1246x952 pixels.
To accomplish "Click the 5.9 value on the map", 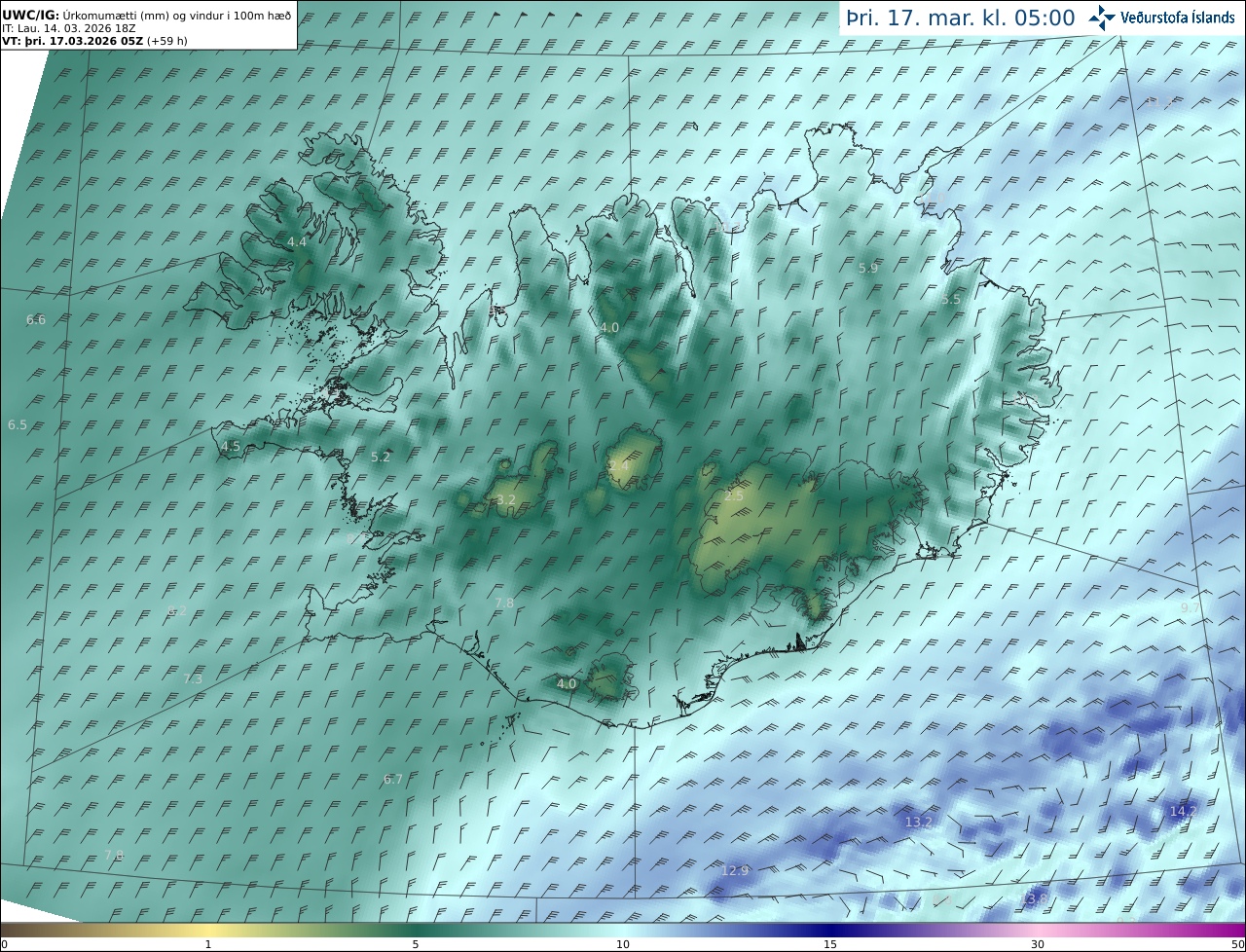I will tap(868, 268).
